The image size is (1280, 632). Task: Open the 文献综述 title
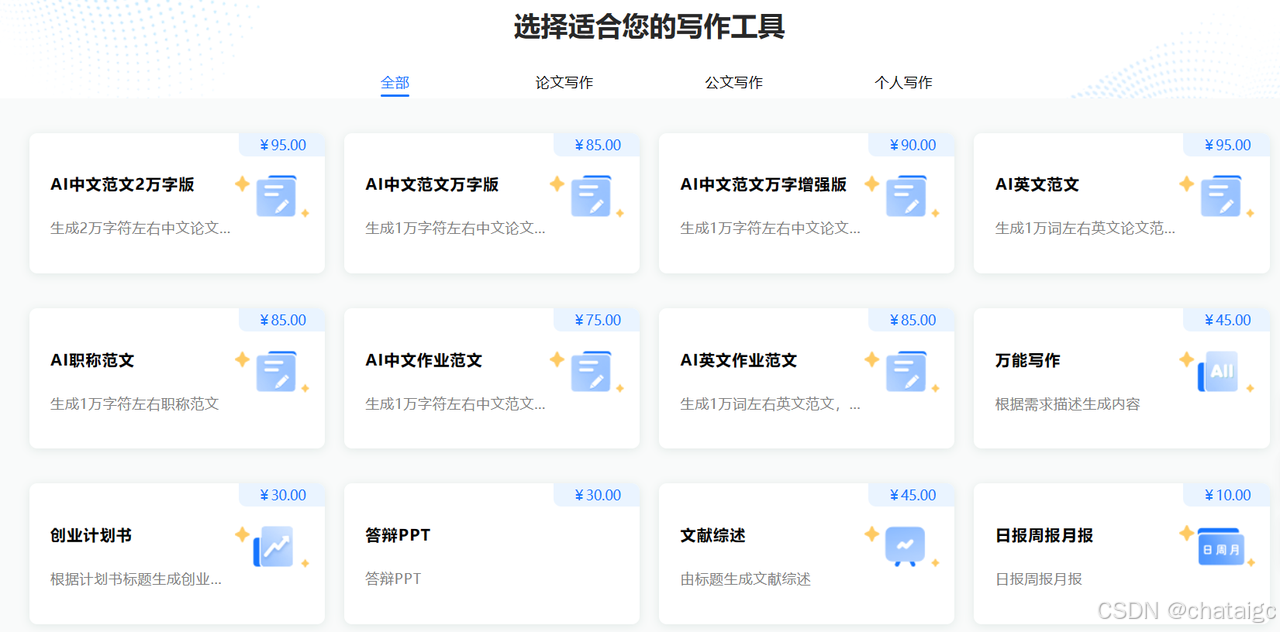[713, 536]
